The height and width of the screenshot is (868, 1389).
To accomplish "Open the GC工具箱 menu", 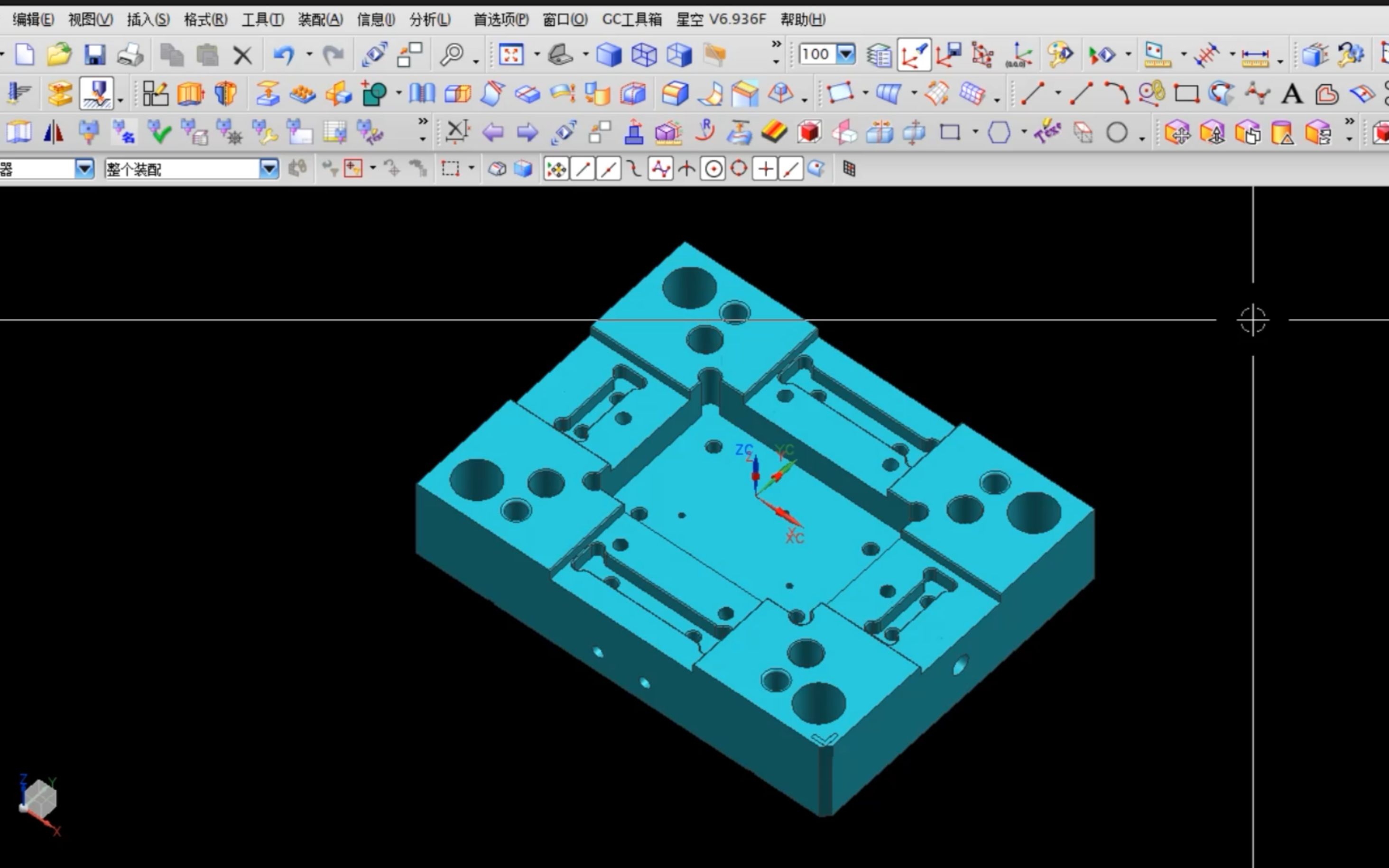I will click(631, 19).
